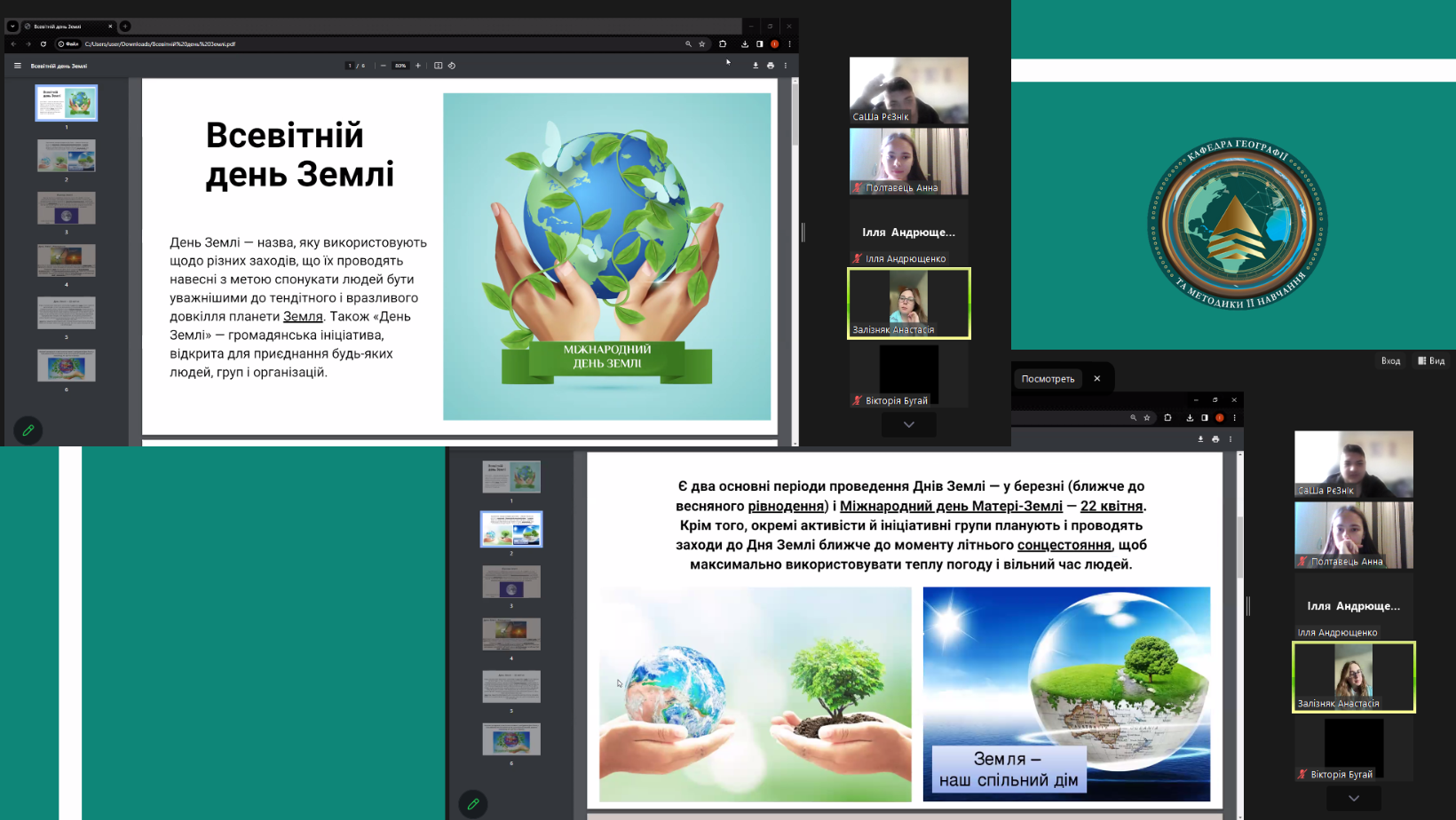The height and width of the screenshot is (820, 1456).
Task: Open the annotation pencil button in title-slide window
Action: (x=28, y=430)
